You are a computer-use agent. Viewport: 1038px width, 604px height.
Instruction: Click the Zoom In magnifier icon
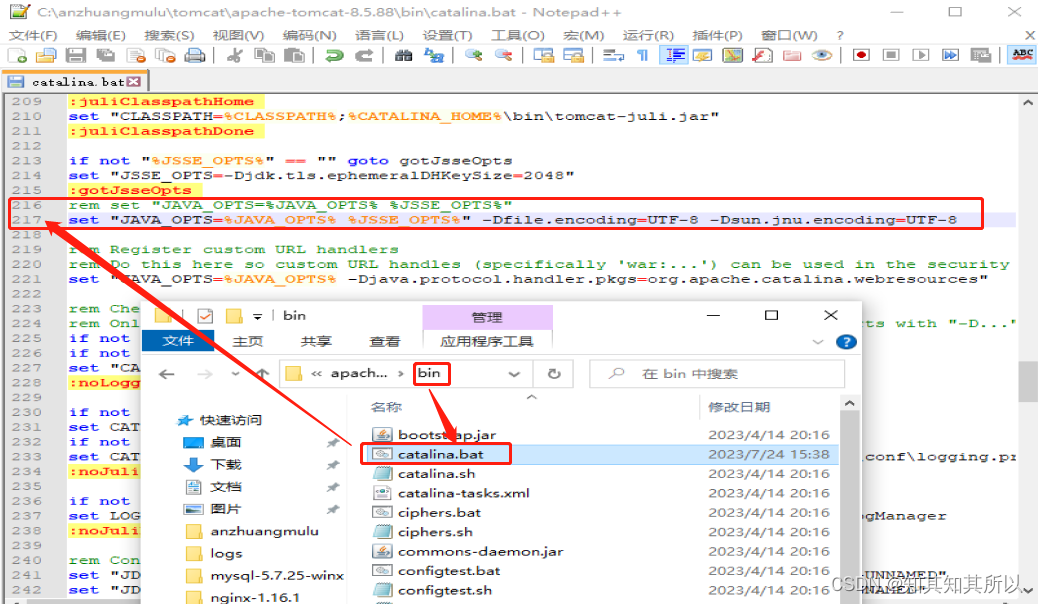click(x=473, y=56)
